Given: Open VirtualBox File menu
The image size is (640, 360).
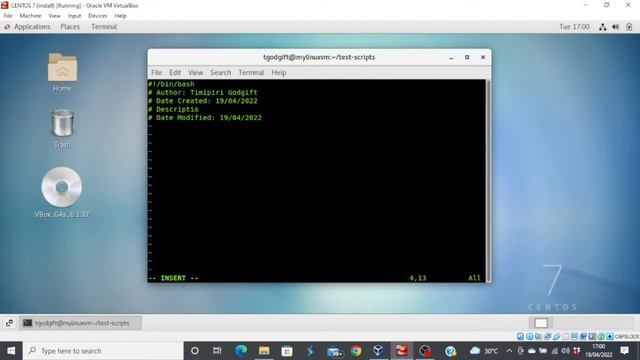Looking at the screenshot, I should point(8,16).
